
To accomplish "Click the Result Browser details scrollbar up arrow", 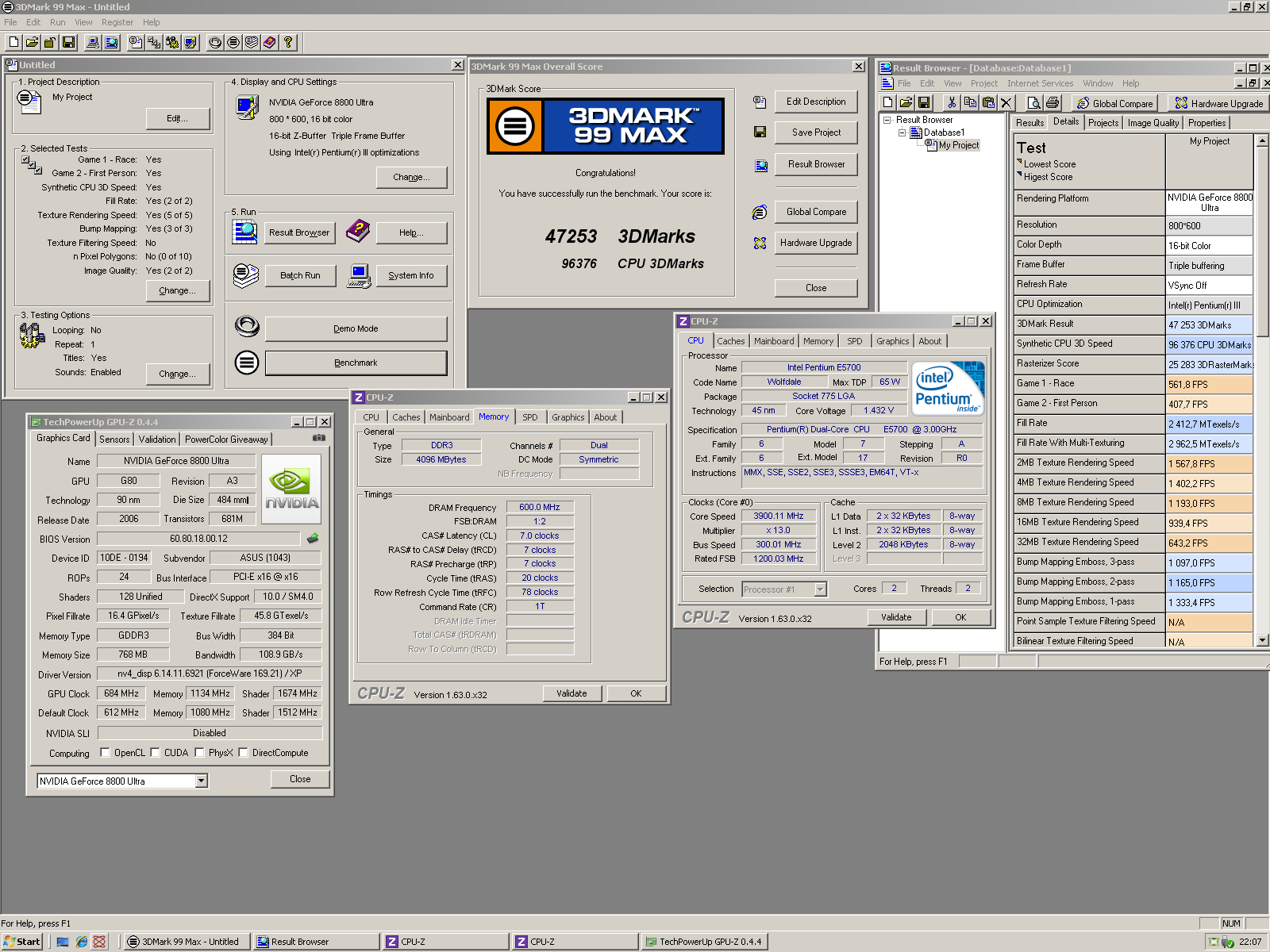I will (1262, 140).
